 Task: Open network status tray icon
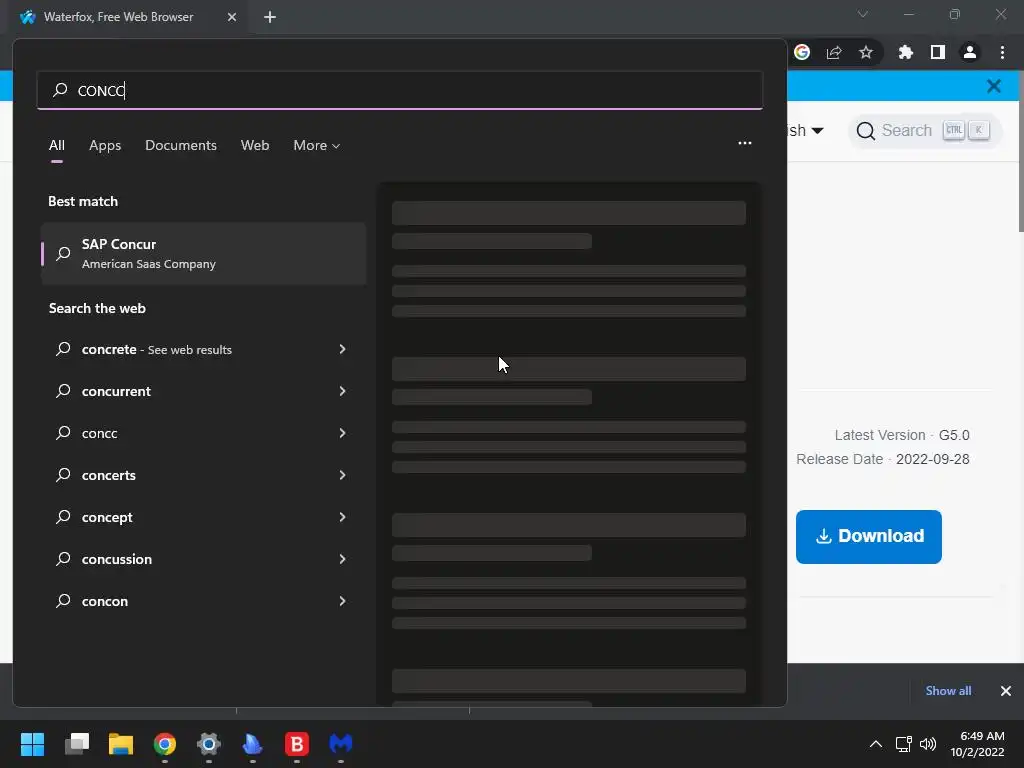903,744
